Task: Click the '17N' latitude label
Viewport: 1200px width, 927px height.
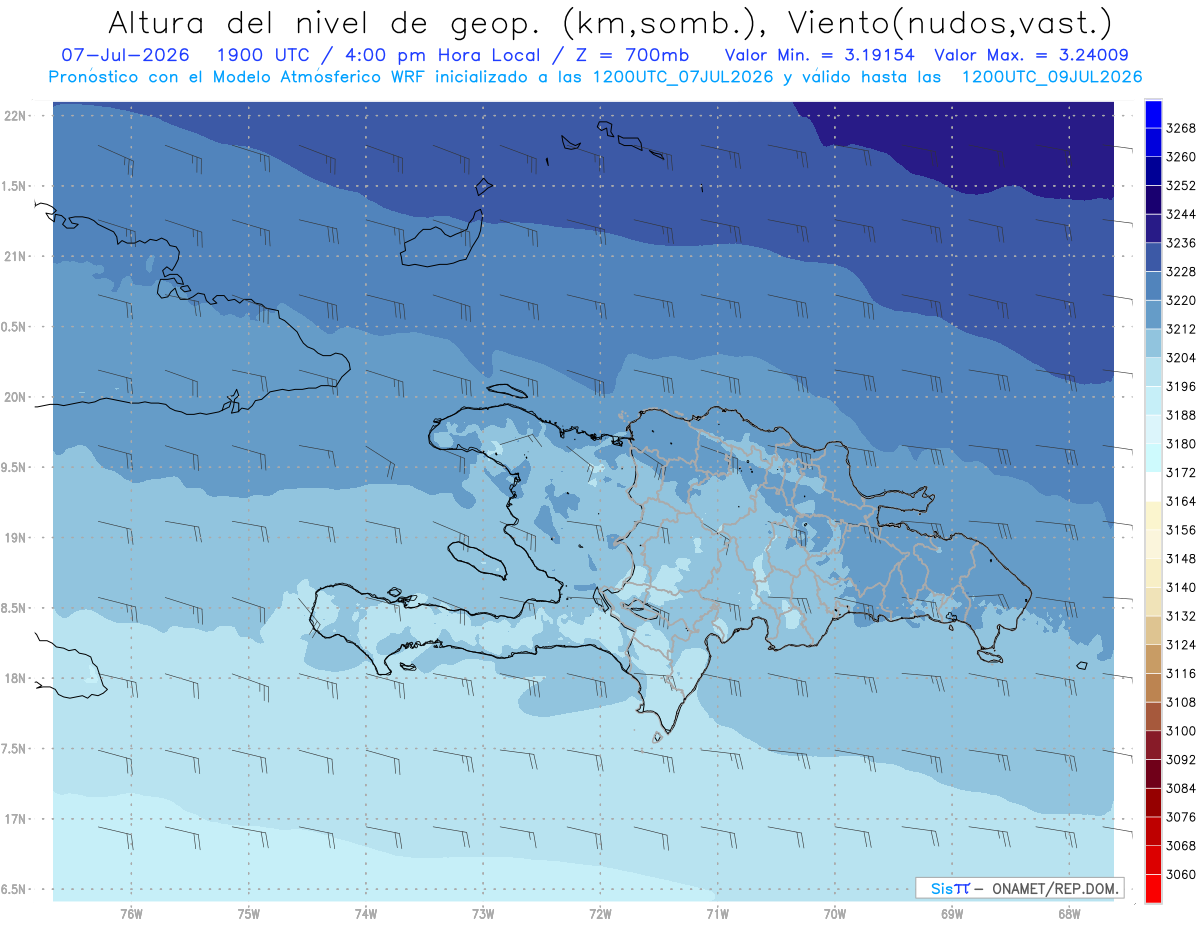Action: 14,819
